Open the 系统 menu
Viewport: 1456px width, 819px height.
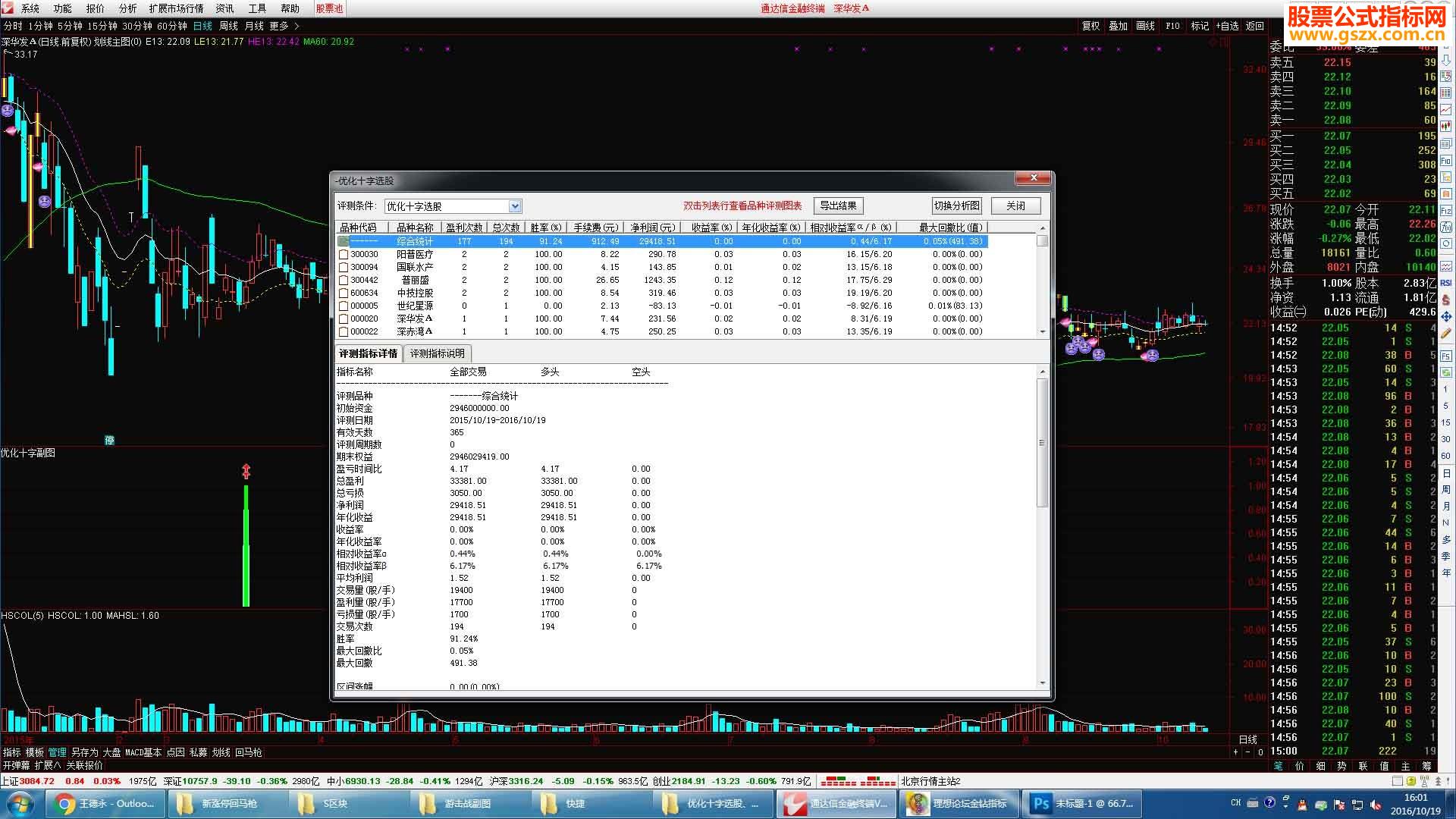30,8
